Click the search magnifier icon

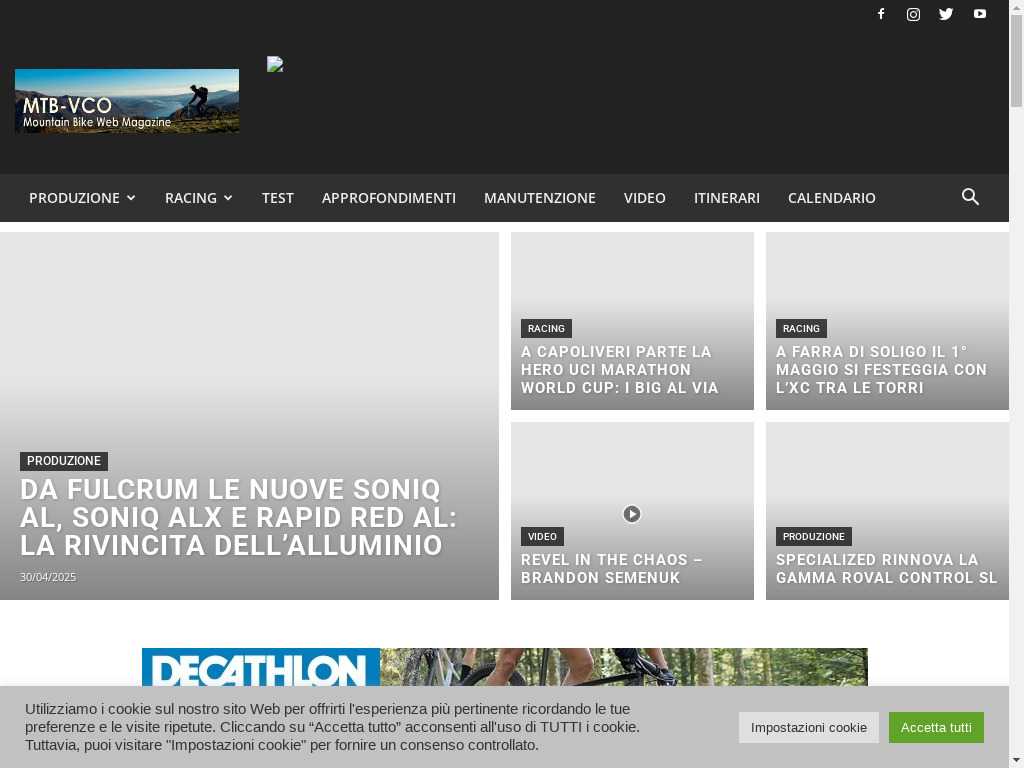click(x=970, y=197)
